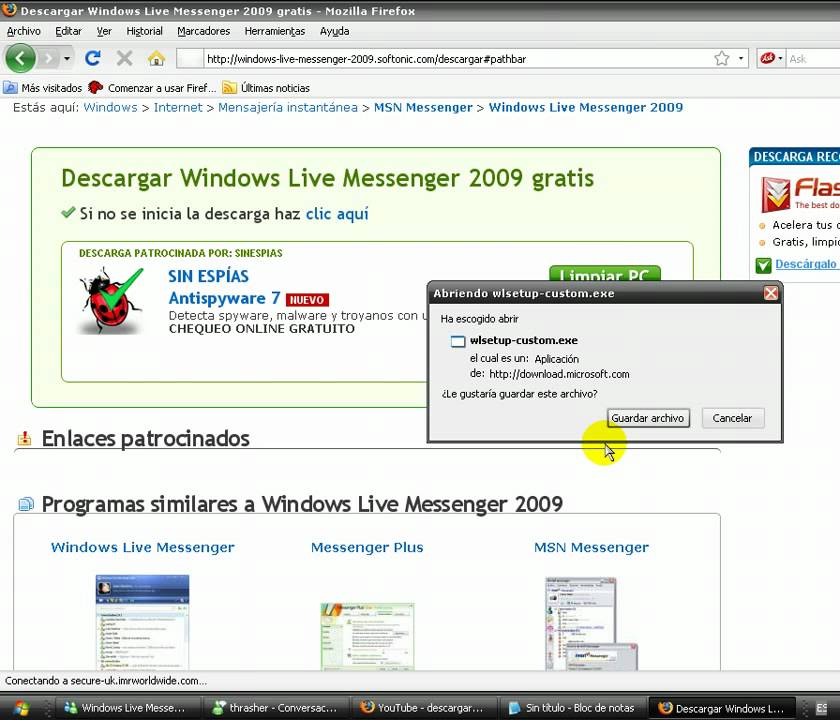Open the SIN ESPÍAS Antispyware 7 link
840x720 pixels.
224,287
